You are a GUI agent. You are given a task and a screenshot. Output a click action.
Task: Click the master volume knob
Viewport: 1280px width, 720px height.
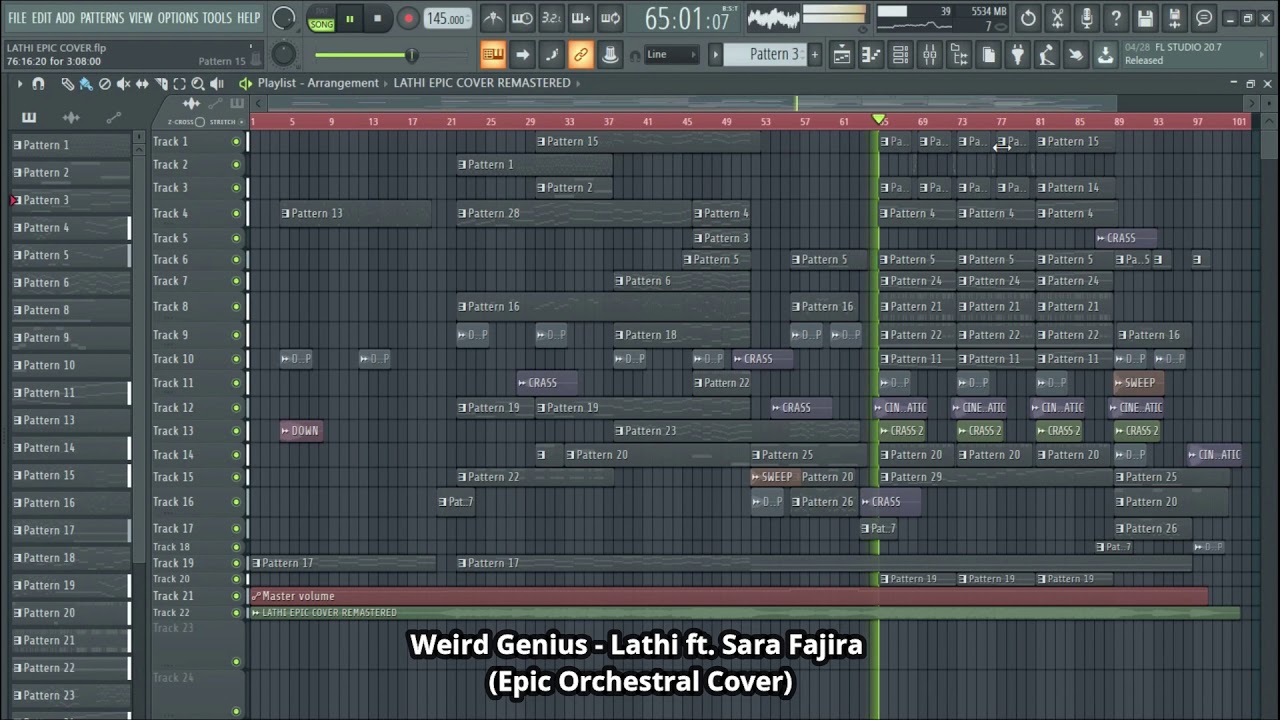[284, 18]
